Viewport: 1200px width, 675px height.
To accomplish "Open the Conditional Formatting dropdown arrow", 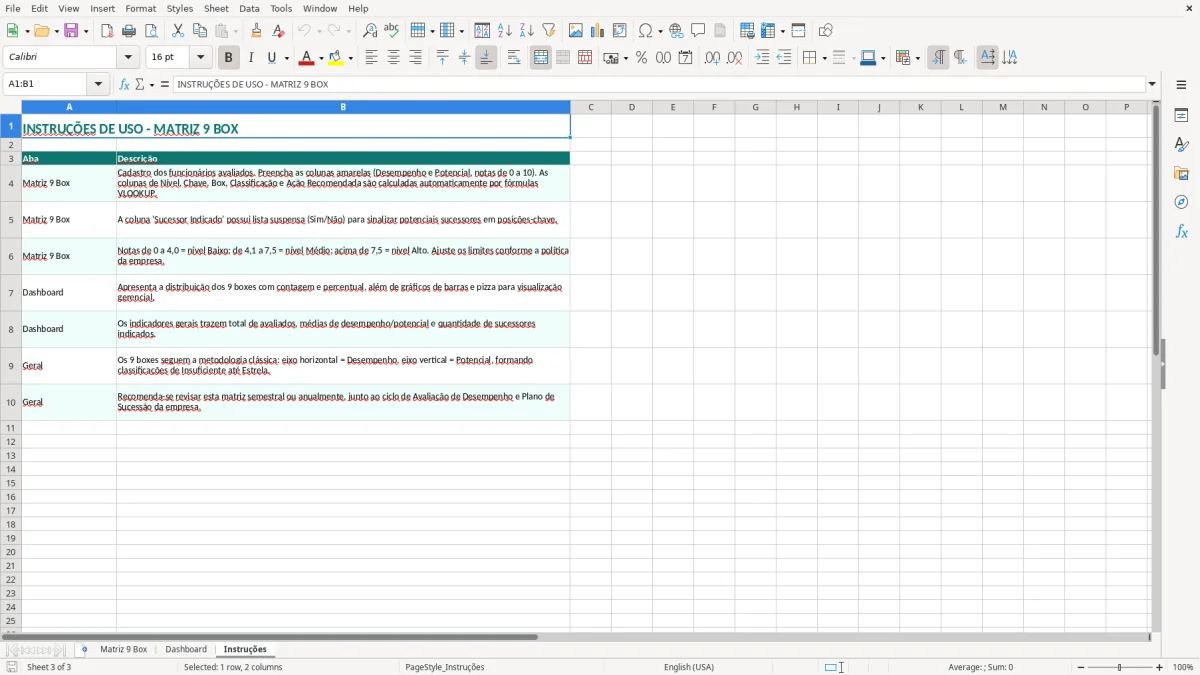I will 917,58.
